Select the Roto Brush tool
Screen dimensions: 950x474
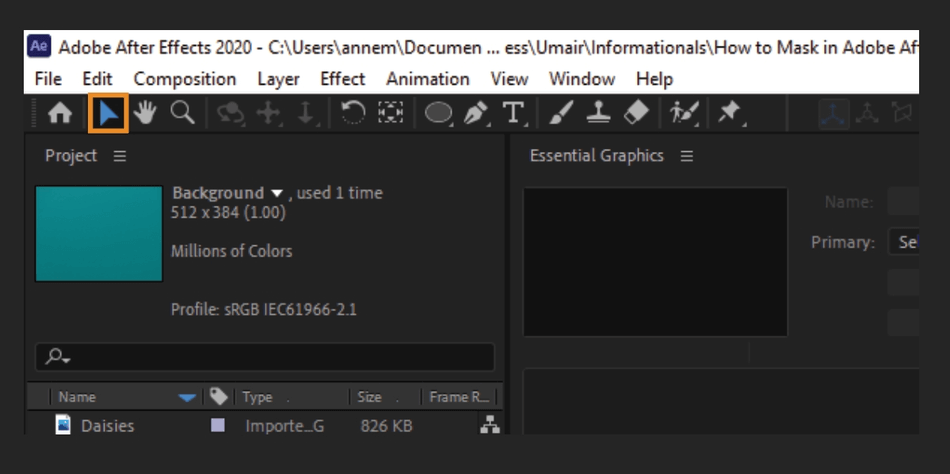coord(685,113)
